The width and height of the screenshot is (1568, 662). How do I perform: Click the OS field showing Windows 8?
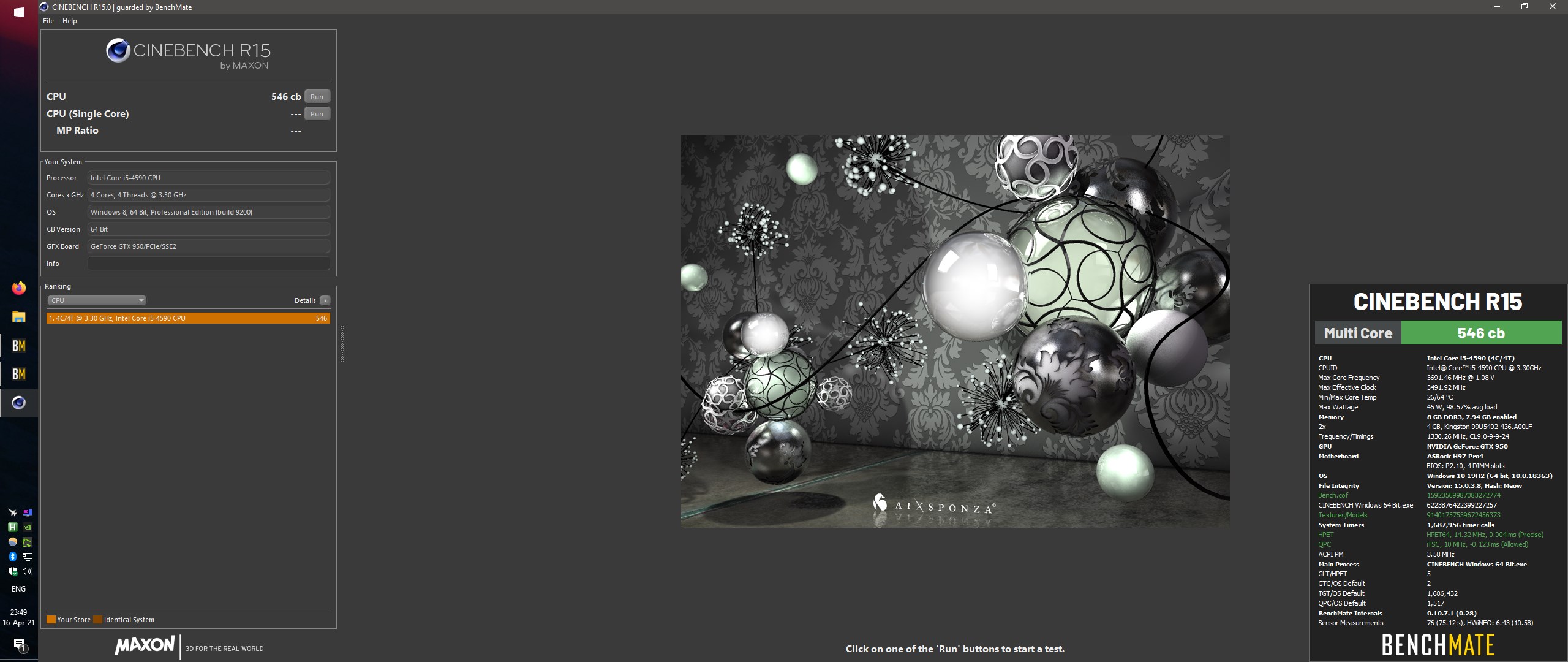209,212
